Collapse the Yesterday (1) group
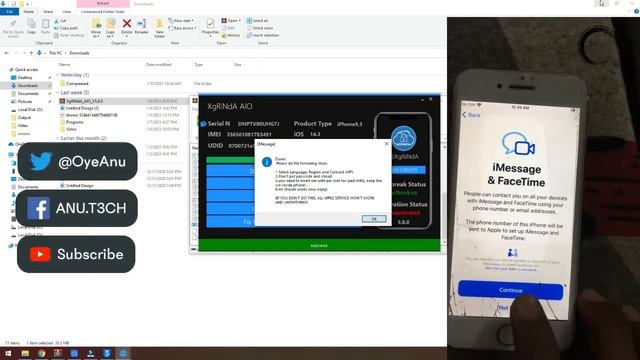Image resolution: width=640 pixels, height=360 pixels. click(x=58, y=75)
